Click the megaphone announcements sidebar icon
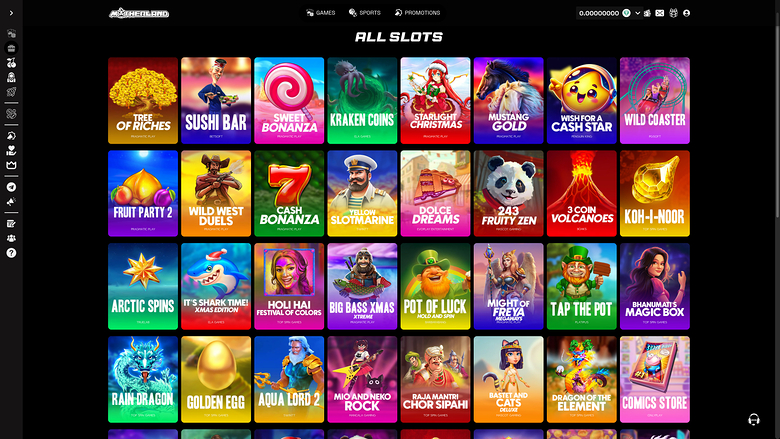This screenshot has height=439, width=780. (x=11, y=201)
